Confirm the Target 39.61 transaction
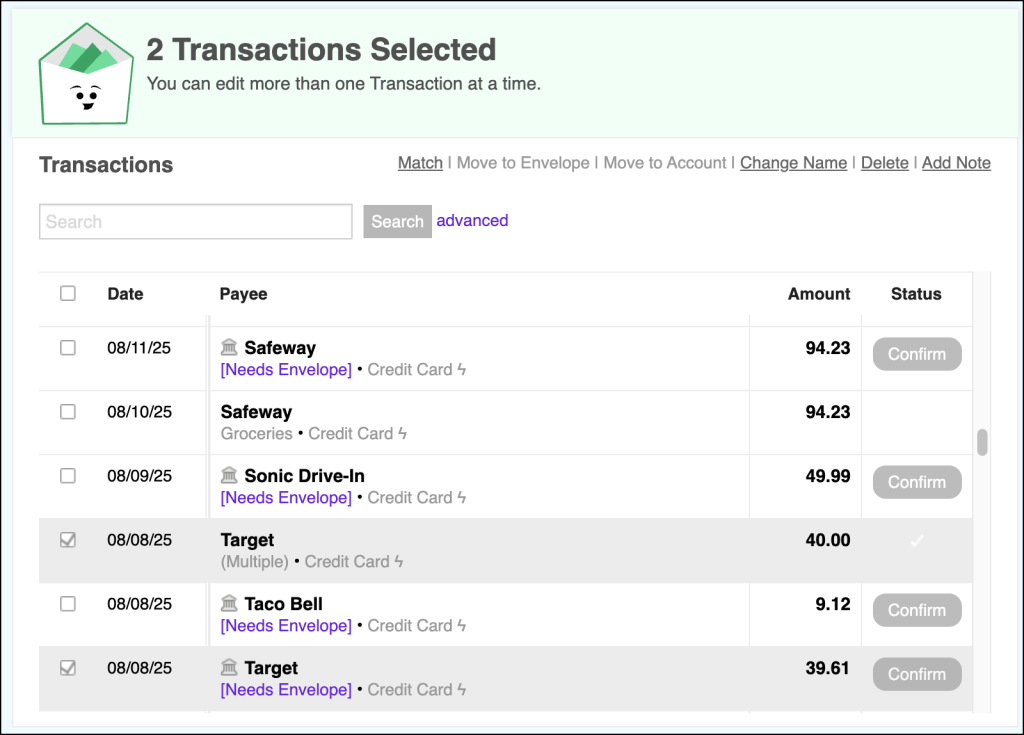 917,674
